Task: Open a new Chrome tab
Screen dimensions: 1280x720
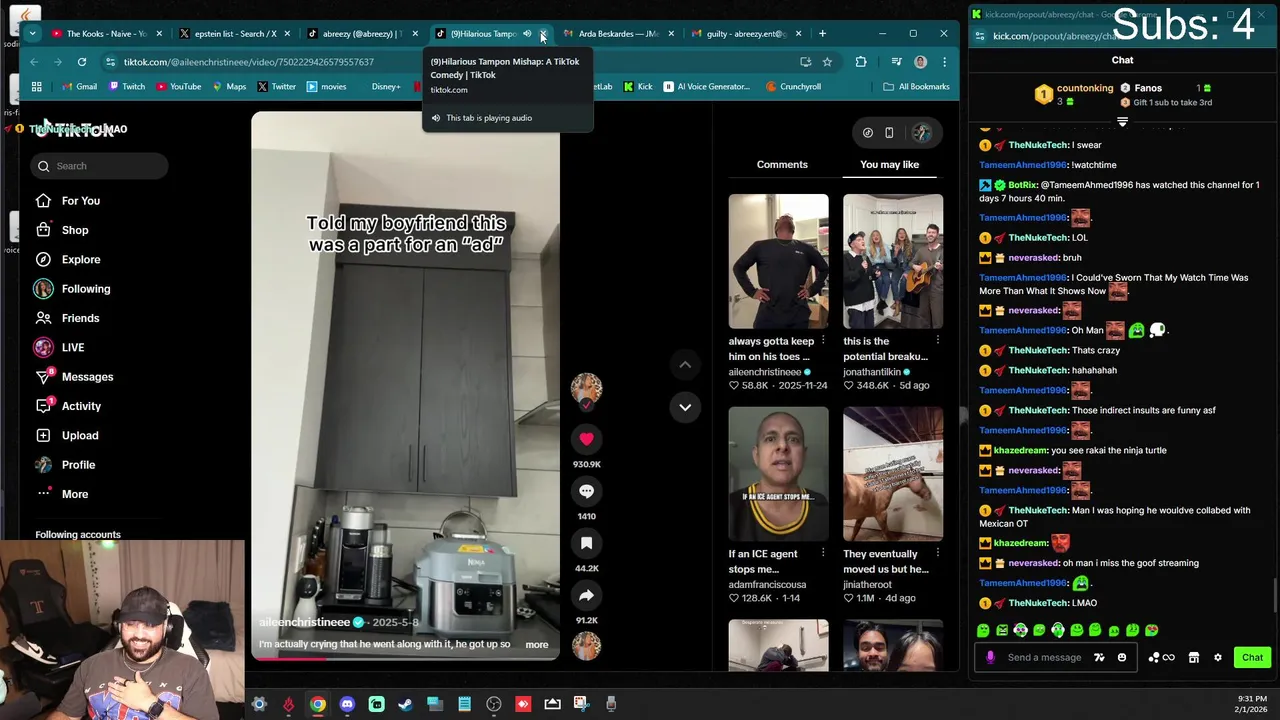Action: pos(822,34)
